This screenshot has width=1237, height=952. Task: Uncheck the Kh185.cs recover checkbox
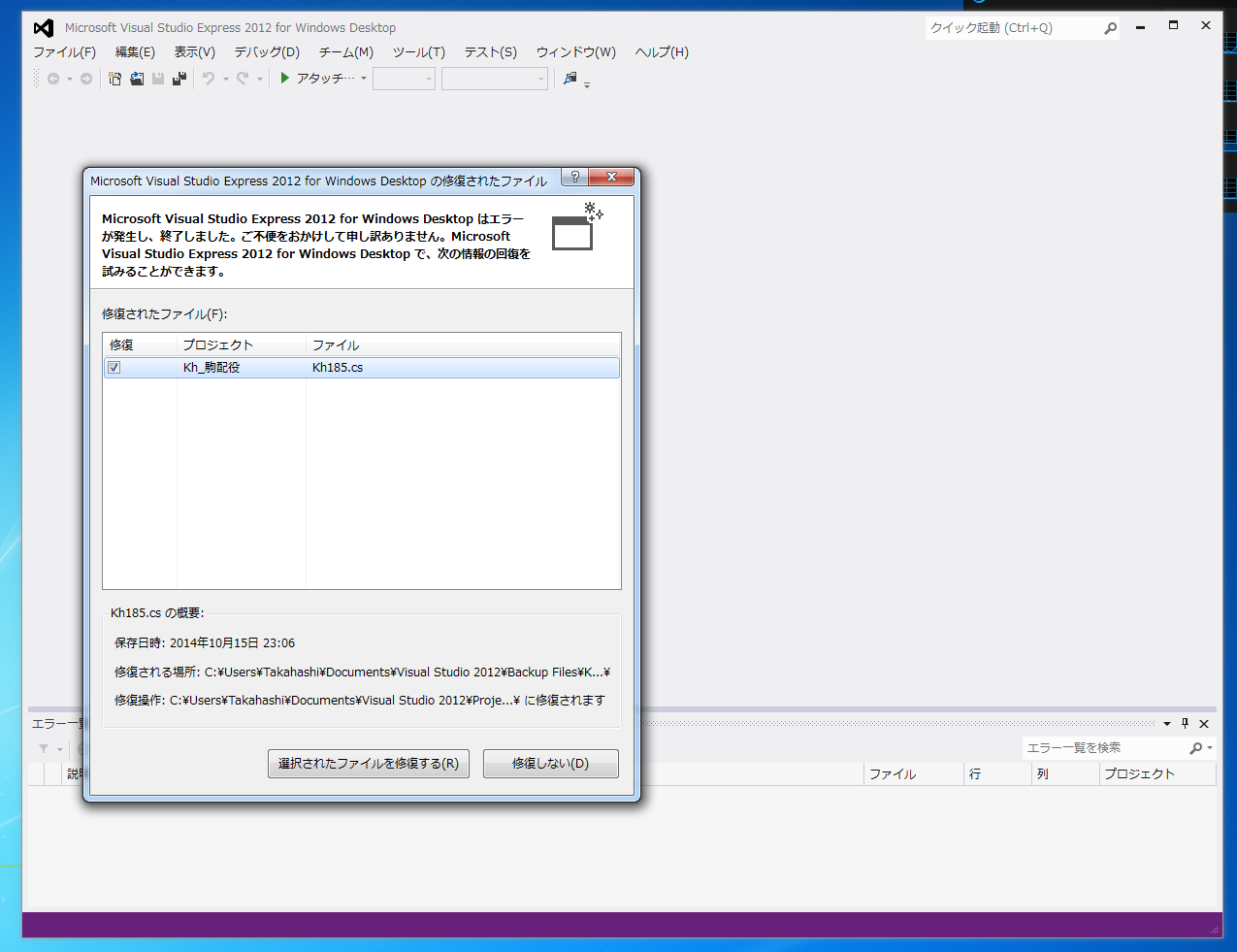[114, 367]
